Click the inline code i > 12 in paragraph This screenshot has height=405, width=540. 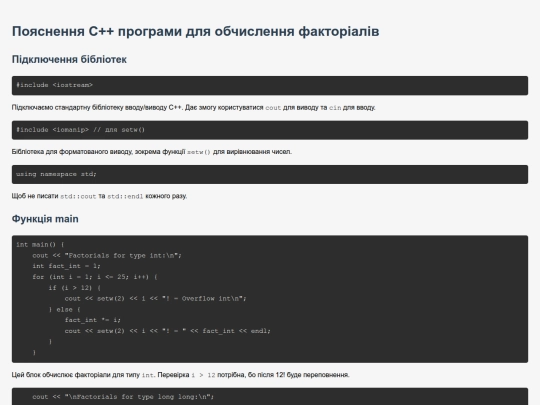click(x=203, y=375)
